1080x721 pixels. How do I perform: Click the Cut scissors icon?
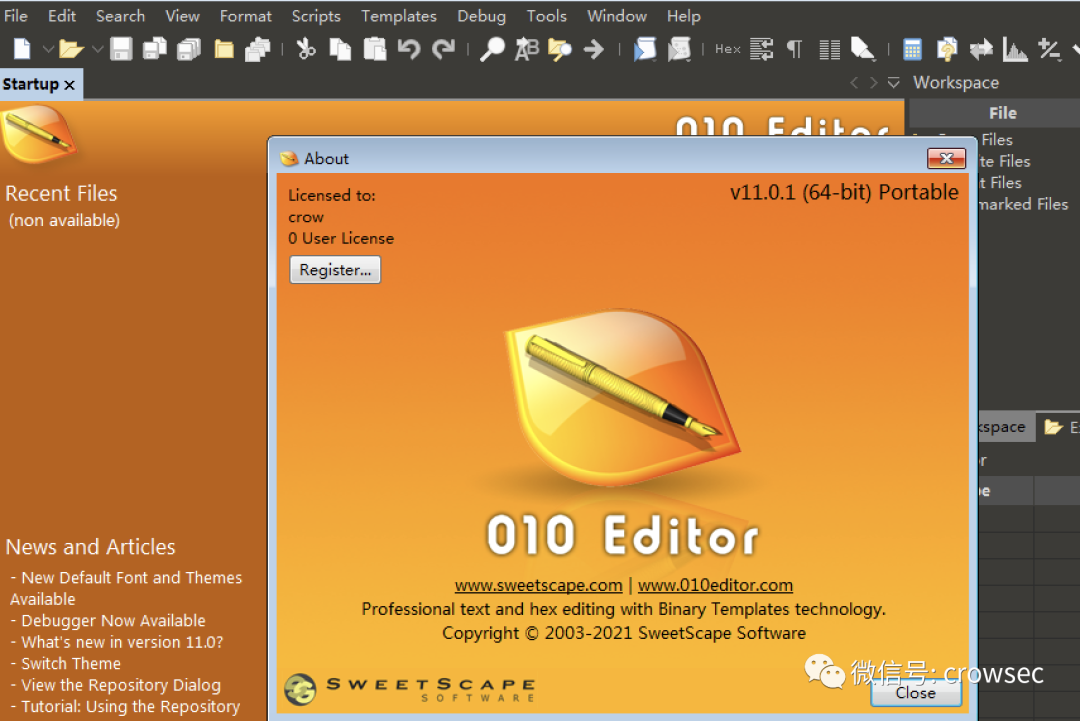click(305, 49)
